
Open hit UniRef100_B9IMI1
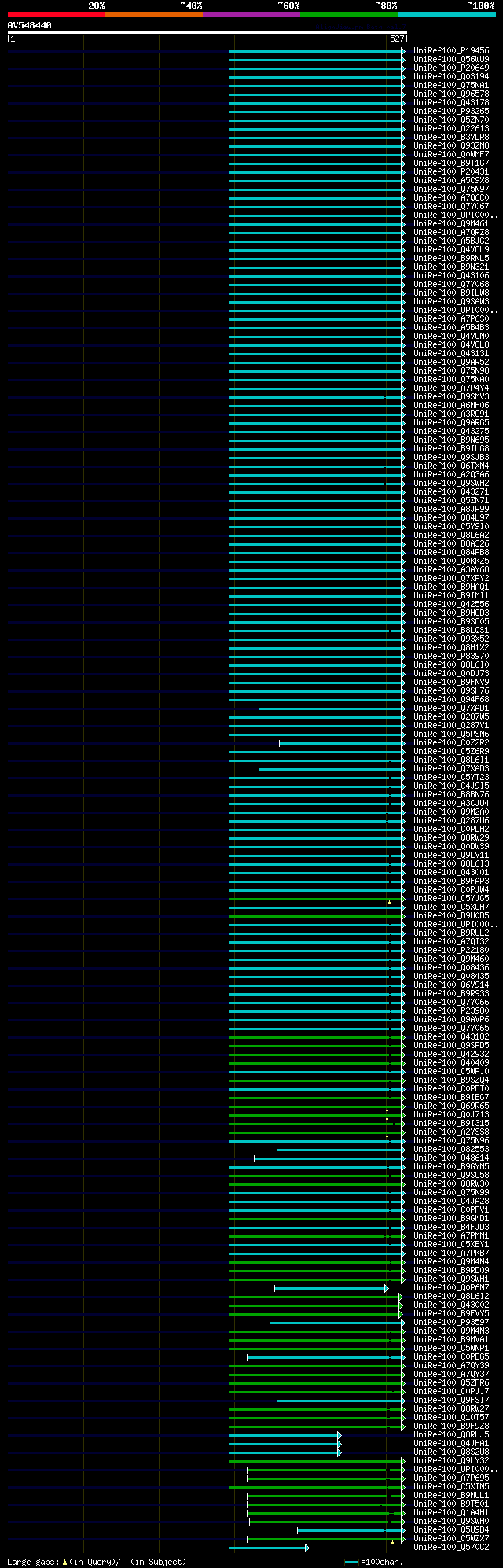point(451,595)
